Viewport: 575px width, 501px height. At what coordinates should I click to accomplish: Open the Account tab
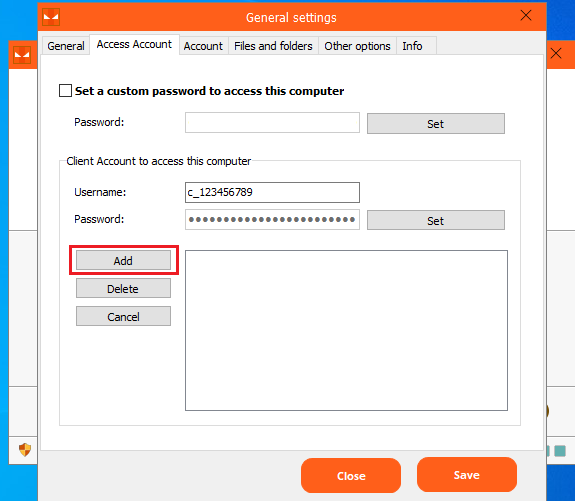pyautogui.click(x=203, y=46)
